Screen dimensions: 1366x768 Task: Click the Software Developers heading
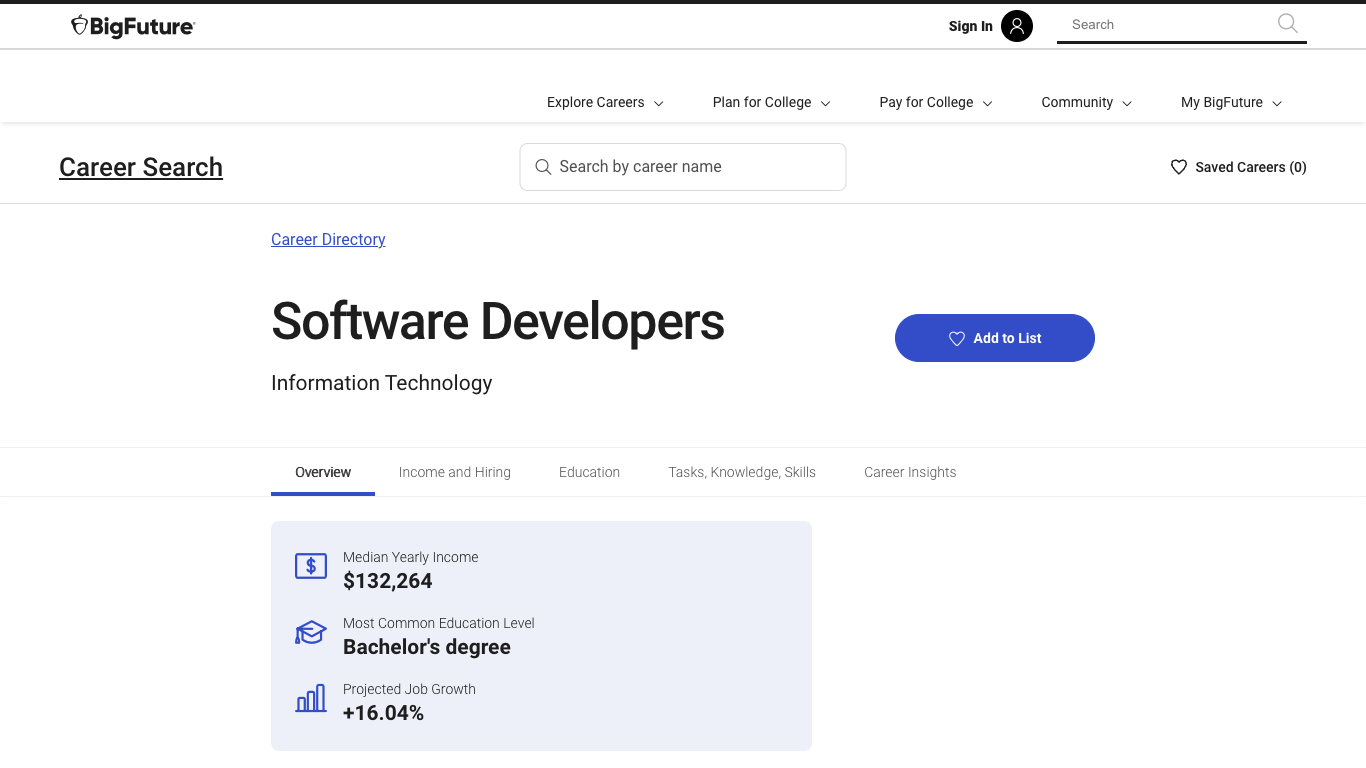point(498,321)
